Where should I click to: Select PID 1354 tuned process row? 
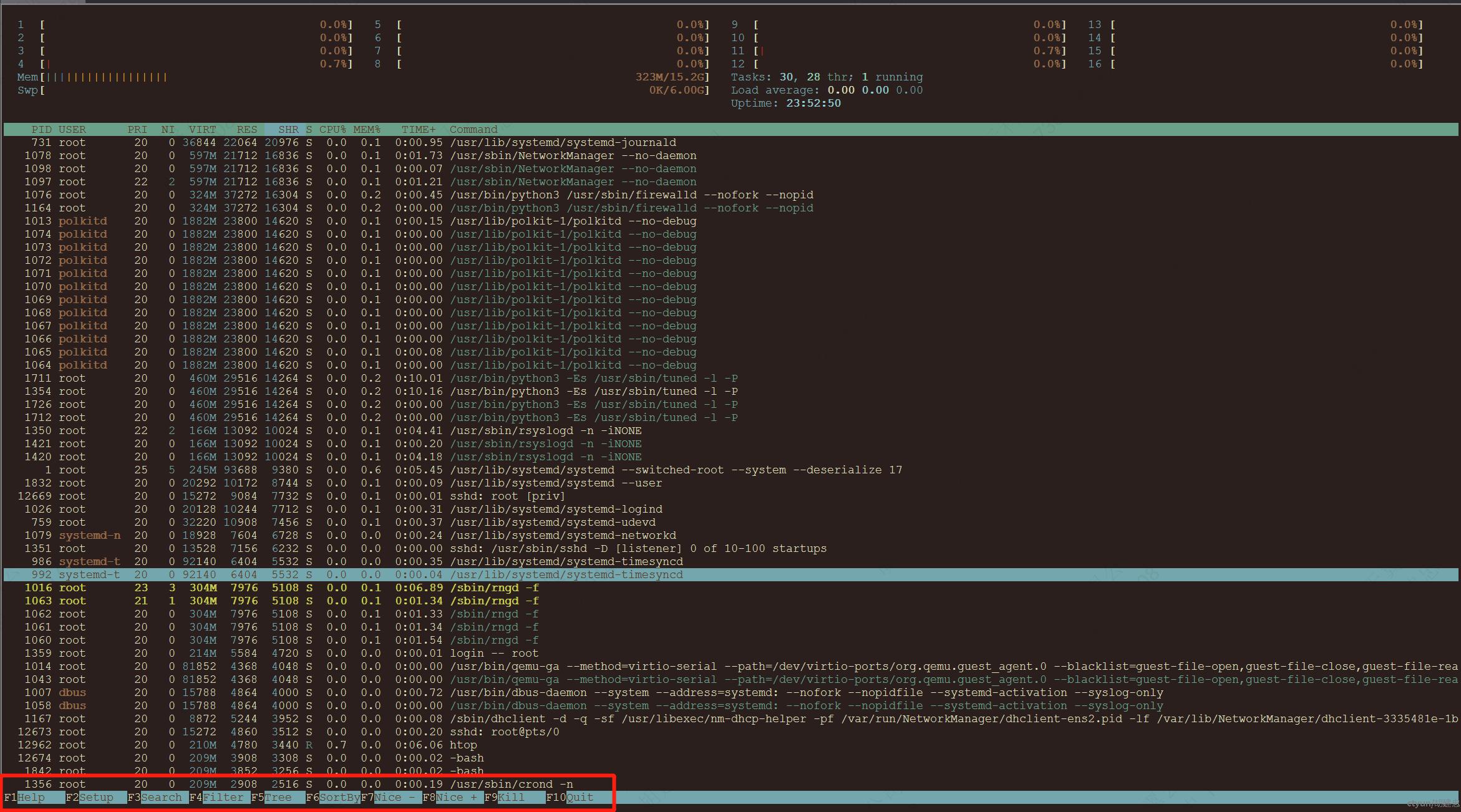[730, 392]
